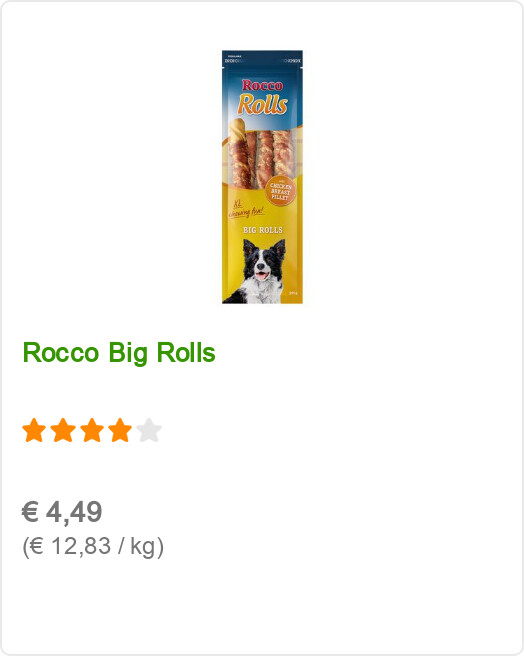
Task: Click the Chicken Breast Fillet badge on package
Action: click(280, 191)
